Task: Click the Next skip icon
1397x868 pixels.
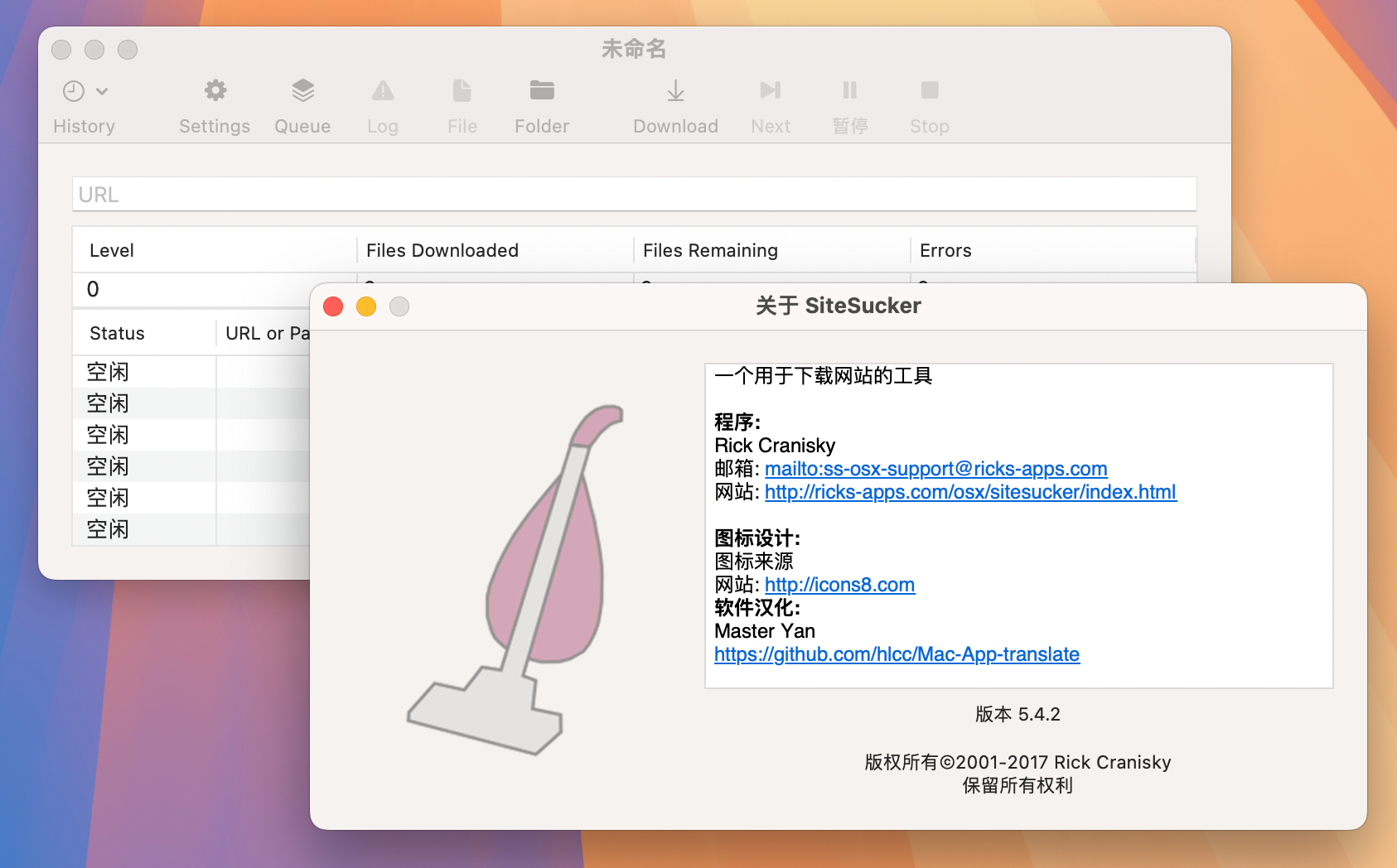Action: click(x=771, y=90)
